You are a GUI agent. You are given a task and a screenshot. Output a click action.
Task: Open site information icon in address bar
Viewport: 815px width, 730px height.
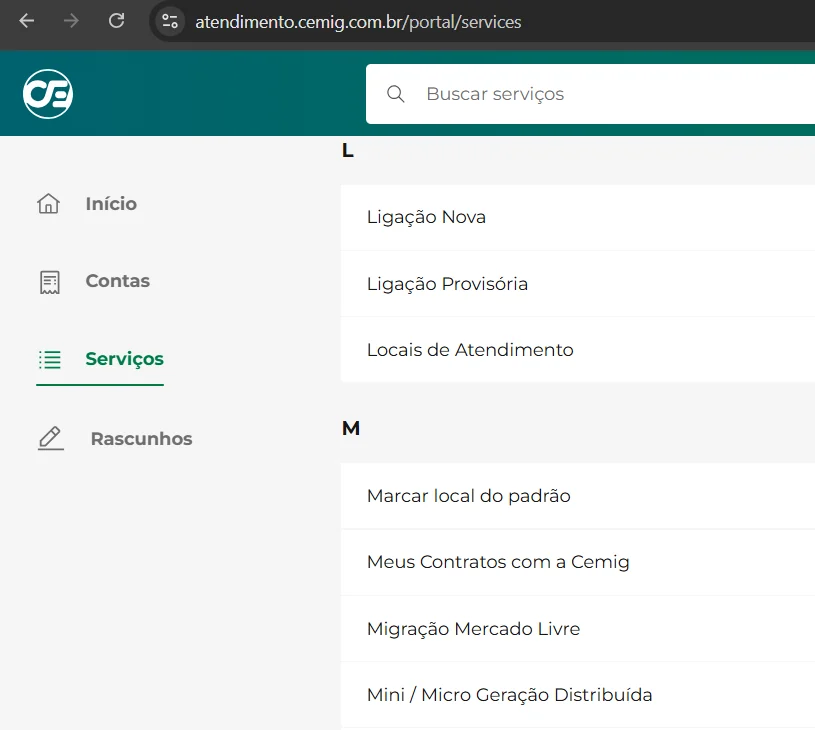tap(169, 21)
